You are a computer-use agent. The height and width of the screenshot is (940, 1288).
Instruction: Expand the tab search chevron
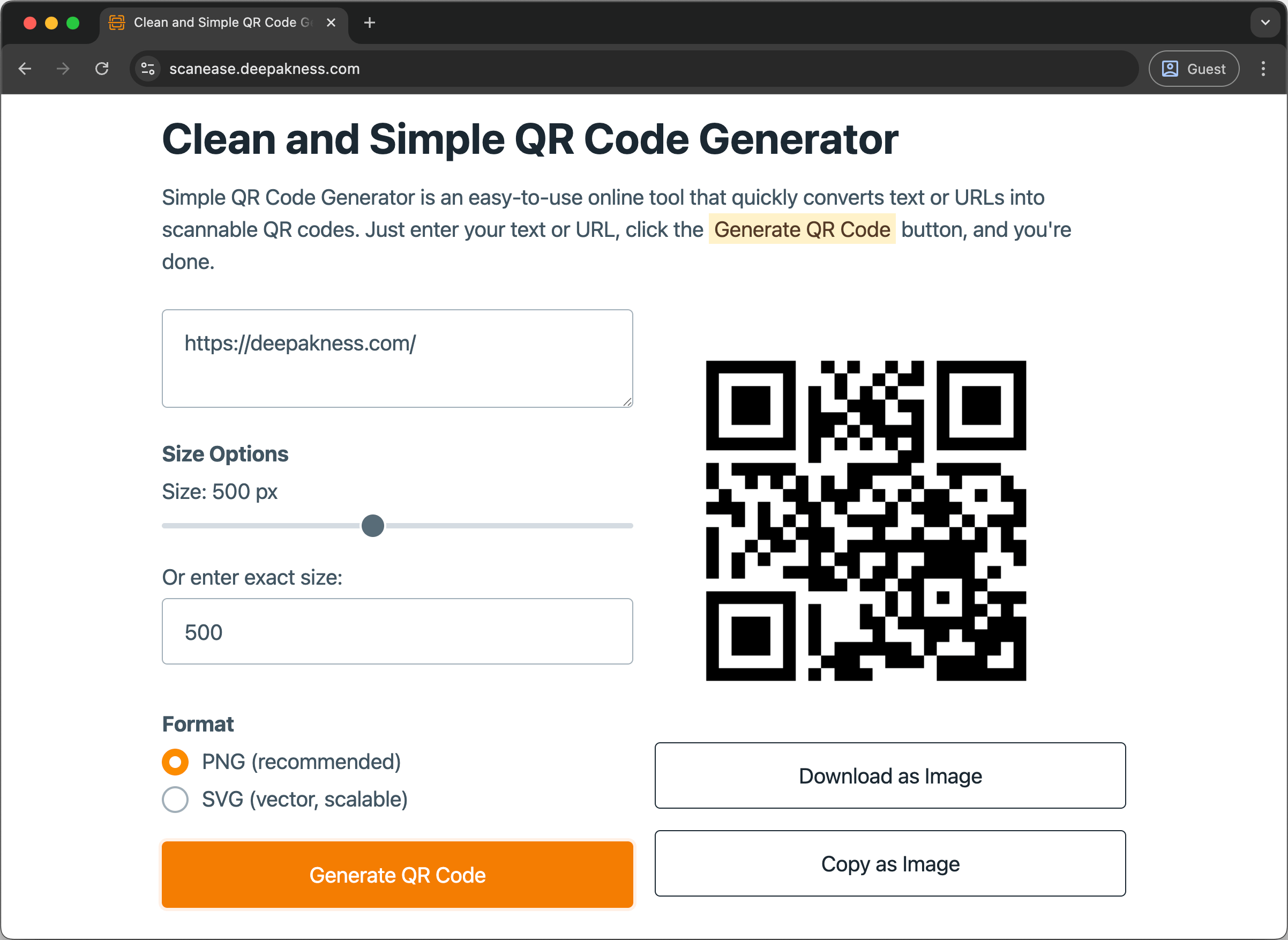tap(1265, 23)
